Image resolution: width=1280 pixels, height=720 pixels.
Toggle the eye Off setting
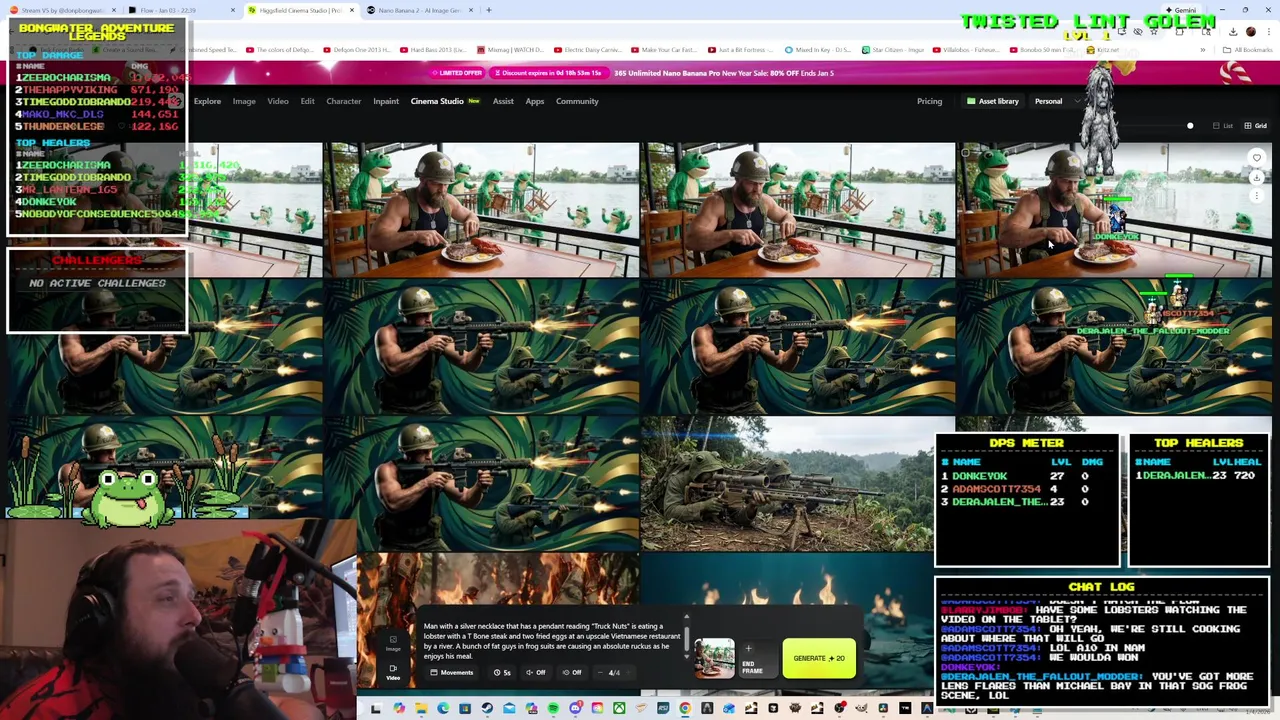tap(572, 672)
